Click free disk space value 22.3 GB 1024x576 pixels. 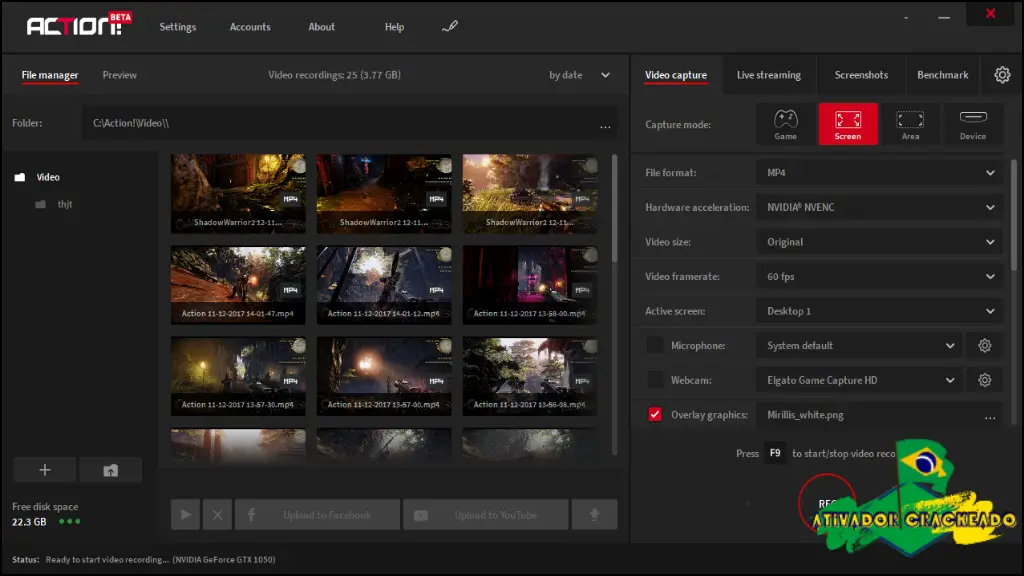pyautogui.click(x=29, y=522)
